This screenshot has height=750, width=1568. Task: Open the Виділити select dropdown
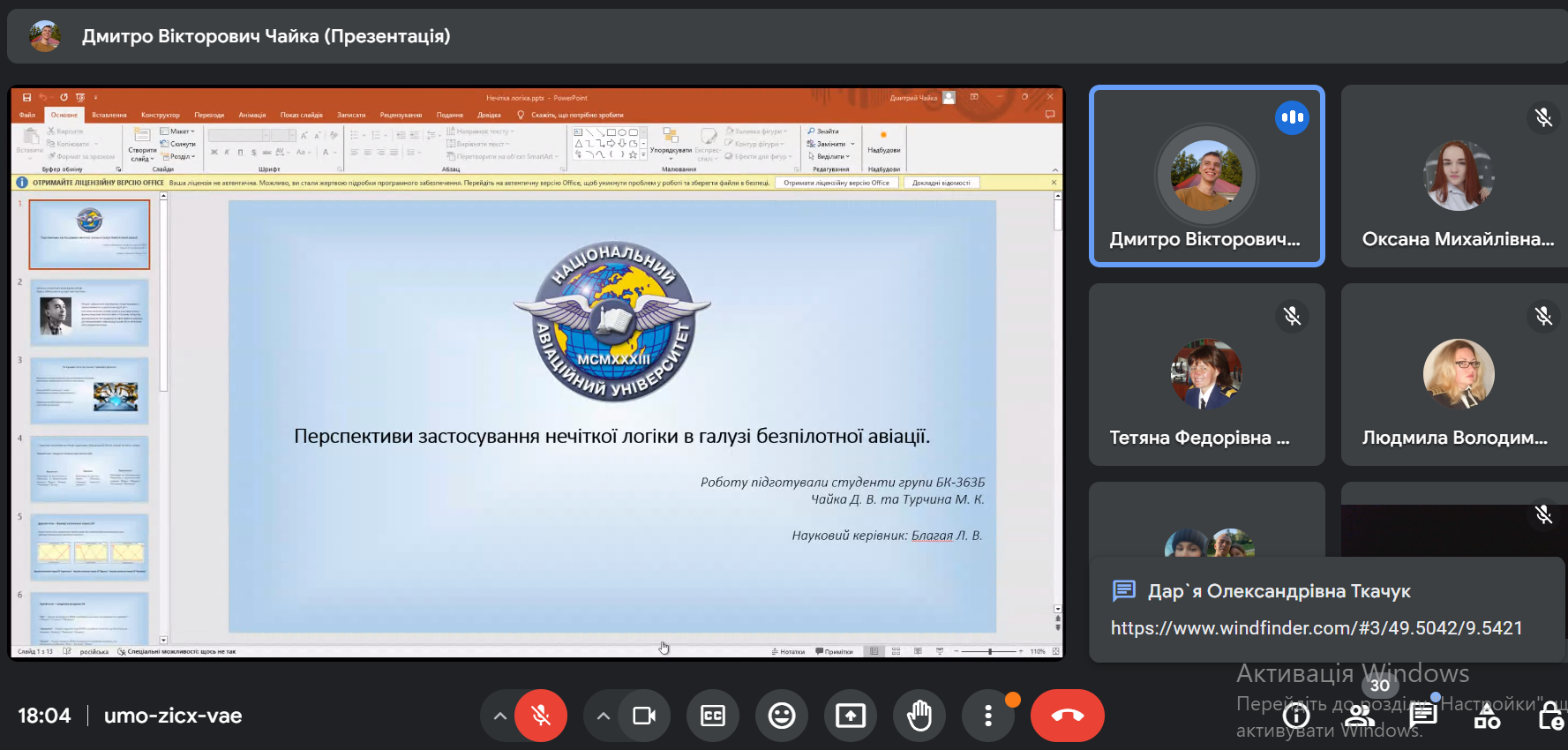pyautogui.click(x=829, y=156)
